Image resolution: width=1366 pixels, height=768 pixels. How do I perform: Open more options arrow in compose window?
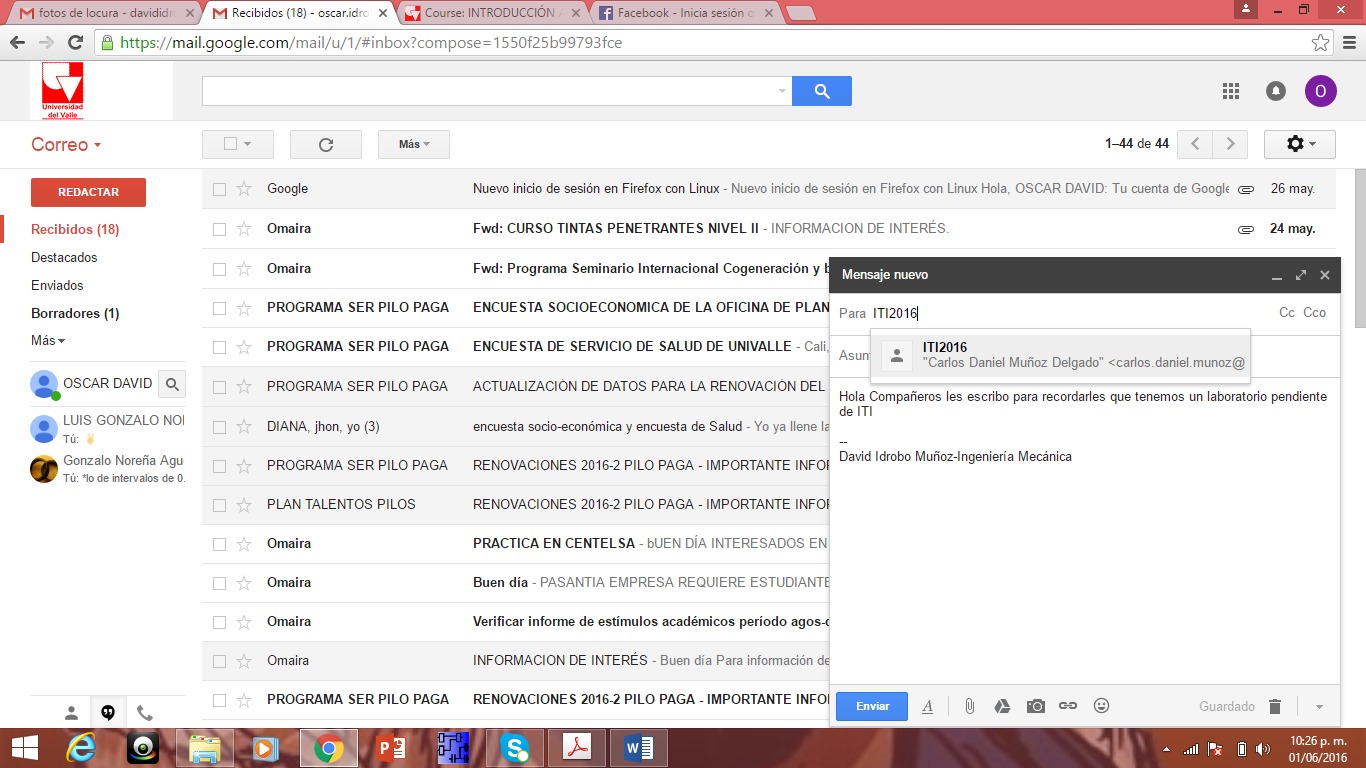pyautogui.click(x=1319, y=707)
